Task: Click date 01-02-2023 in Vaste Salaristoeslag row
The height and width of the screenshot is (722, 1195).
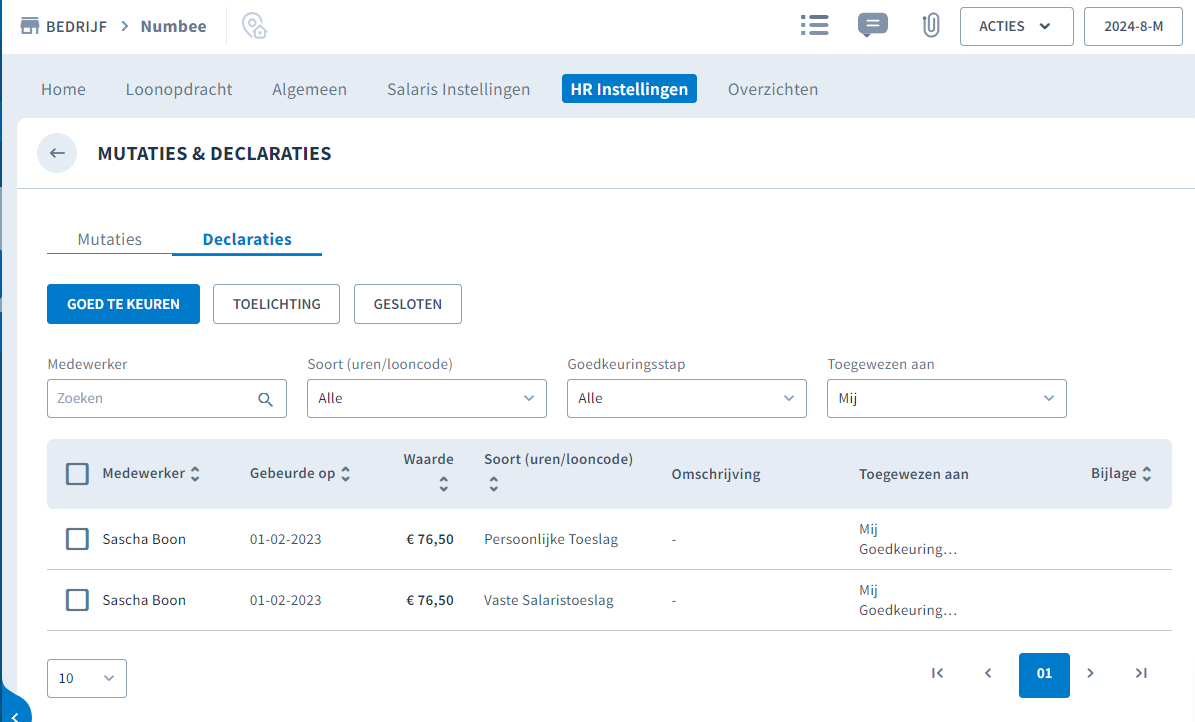Action: coord(286,600)
